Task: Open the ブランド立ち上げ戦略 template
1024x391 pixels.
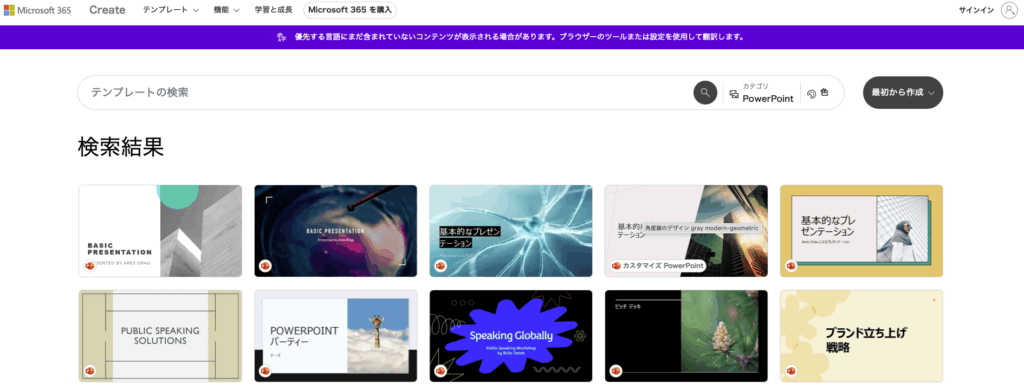Action: (x=861, y=336)
